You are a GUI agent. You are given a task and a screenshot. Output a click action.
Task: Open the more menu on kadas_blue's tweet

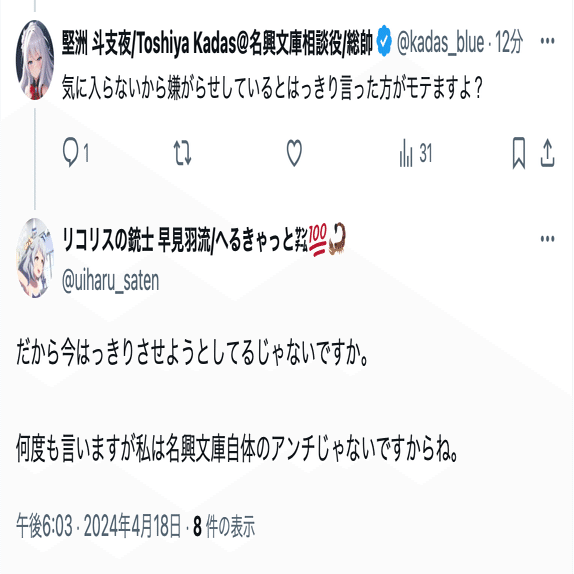point(547,41)
